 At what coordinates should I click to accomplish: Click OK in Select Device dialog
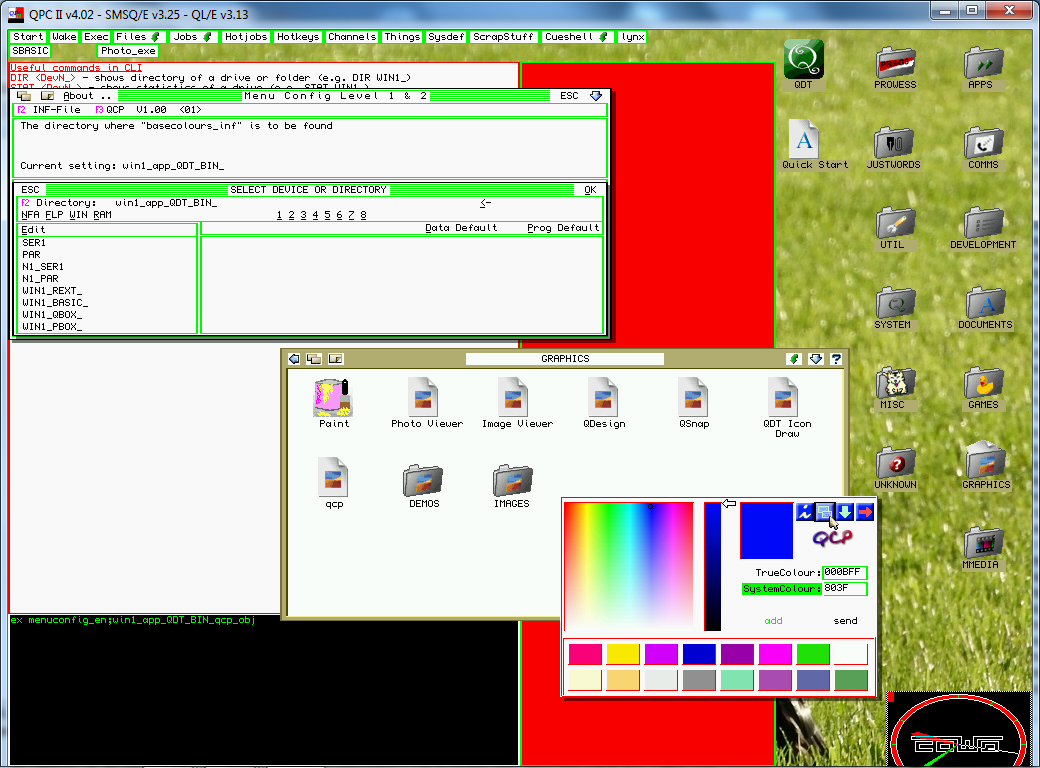point(590,190)
